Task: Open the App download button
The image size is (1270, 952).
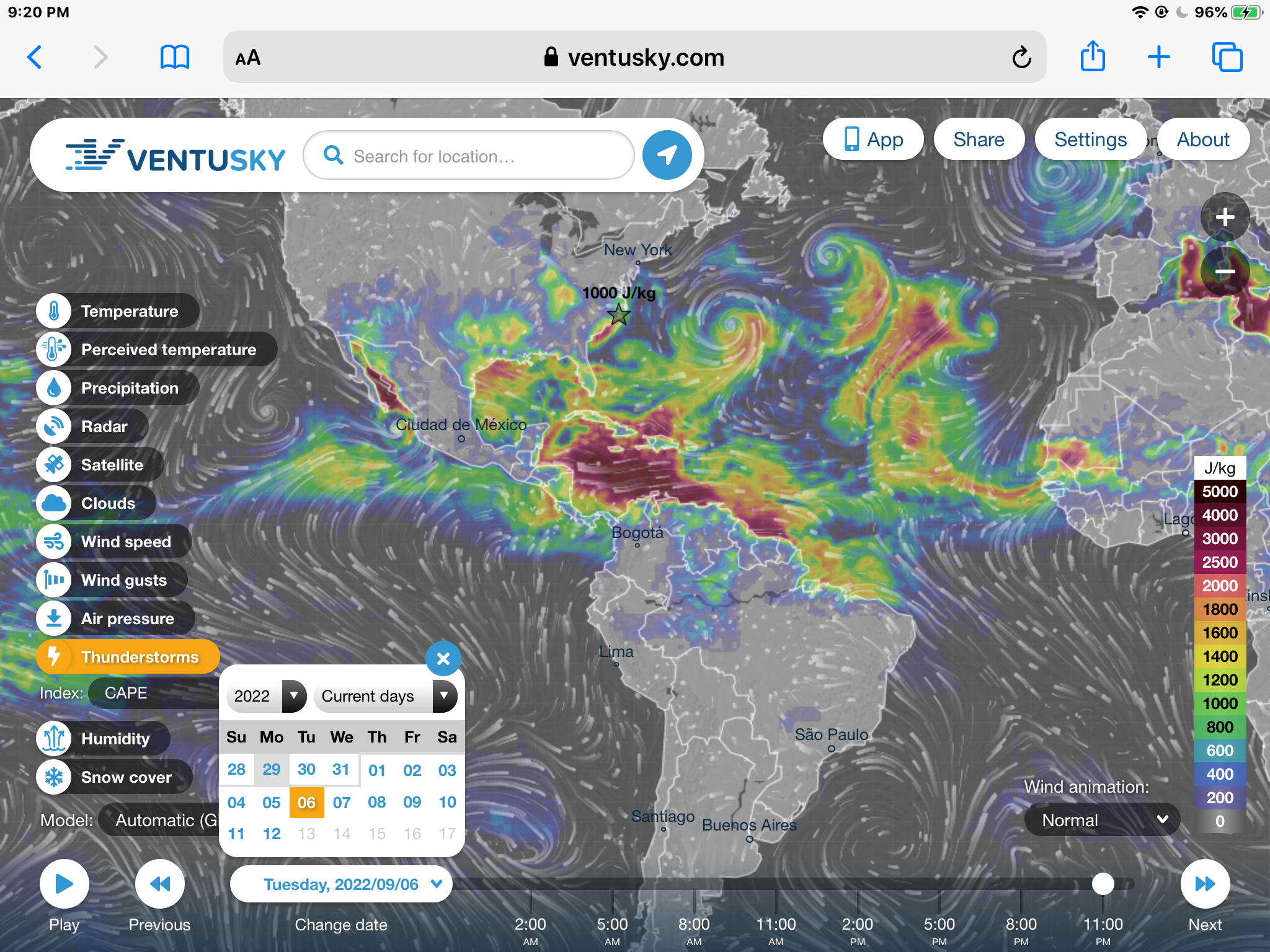Action: 873,139
